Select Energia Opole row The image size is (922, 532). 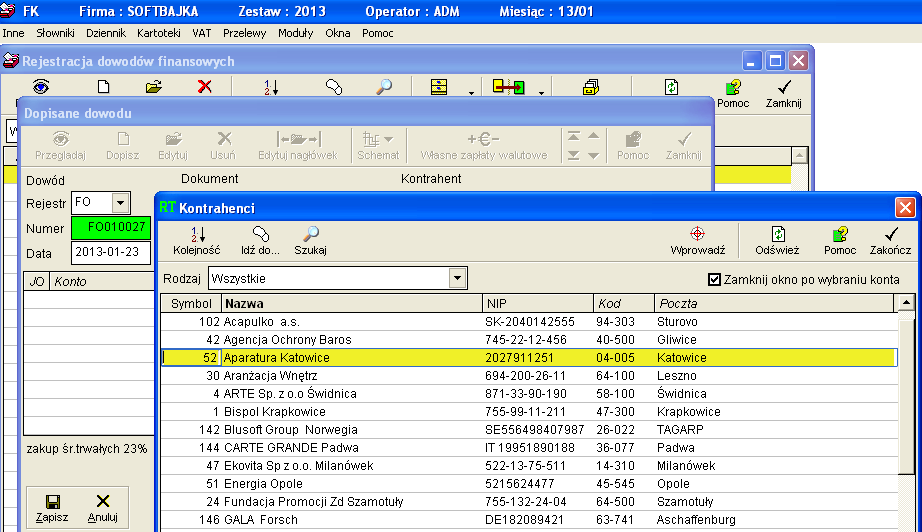click(529, 484)
